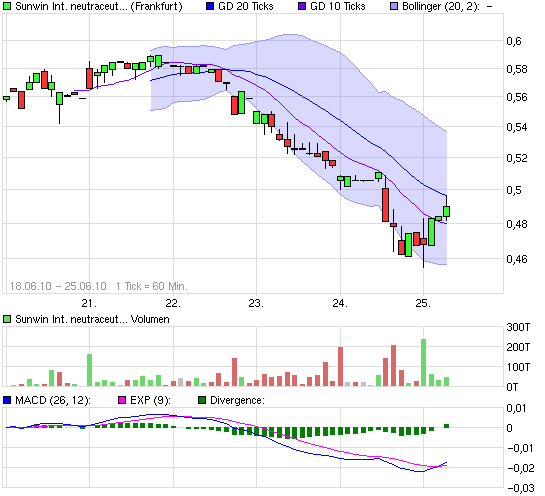
Task: Click the '22.' date axis label
Action: pos(173,303)
